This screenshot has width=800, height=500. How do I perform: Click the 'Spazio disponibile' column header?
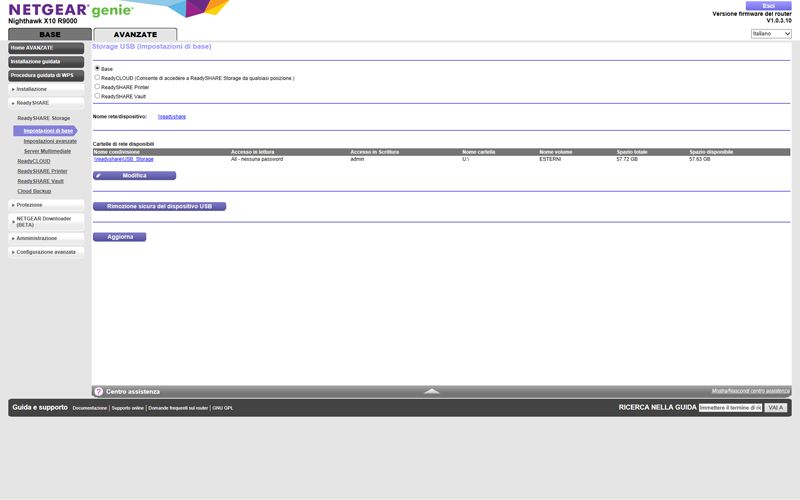(711, 152)
